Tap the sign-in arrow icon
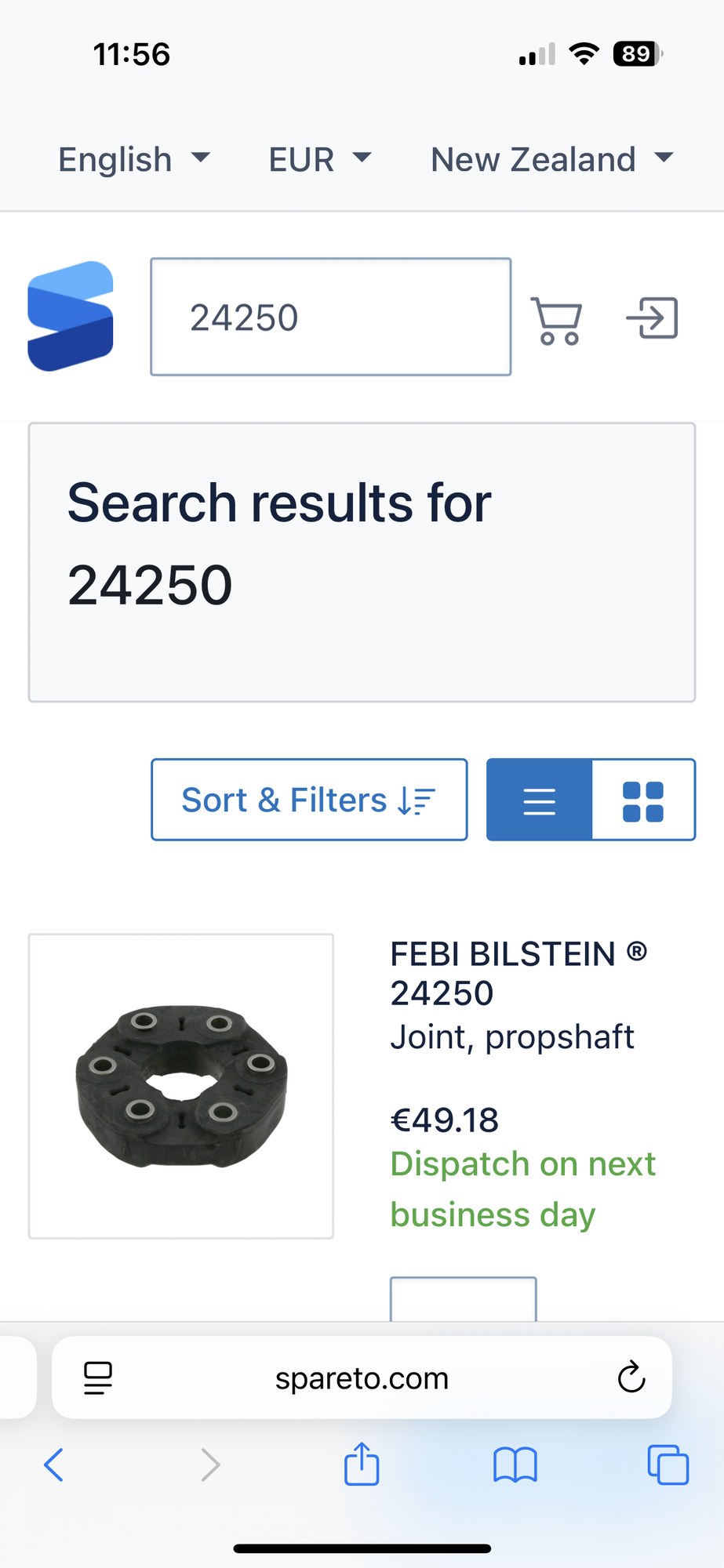724x1568 pixels. click(652, 318)
